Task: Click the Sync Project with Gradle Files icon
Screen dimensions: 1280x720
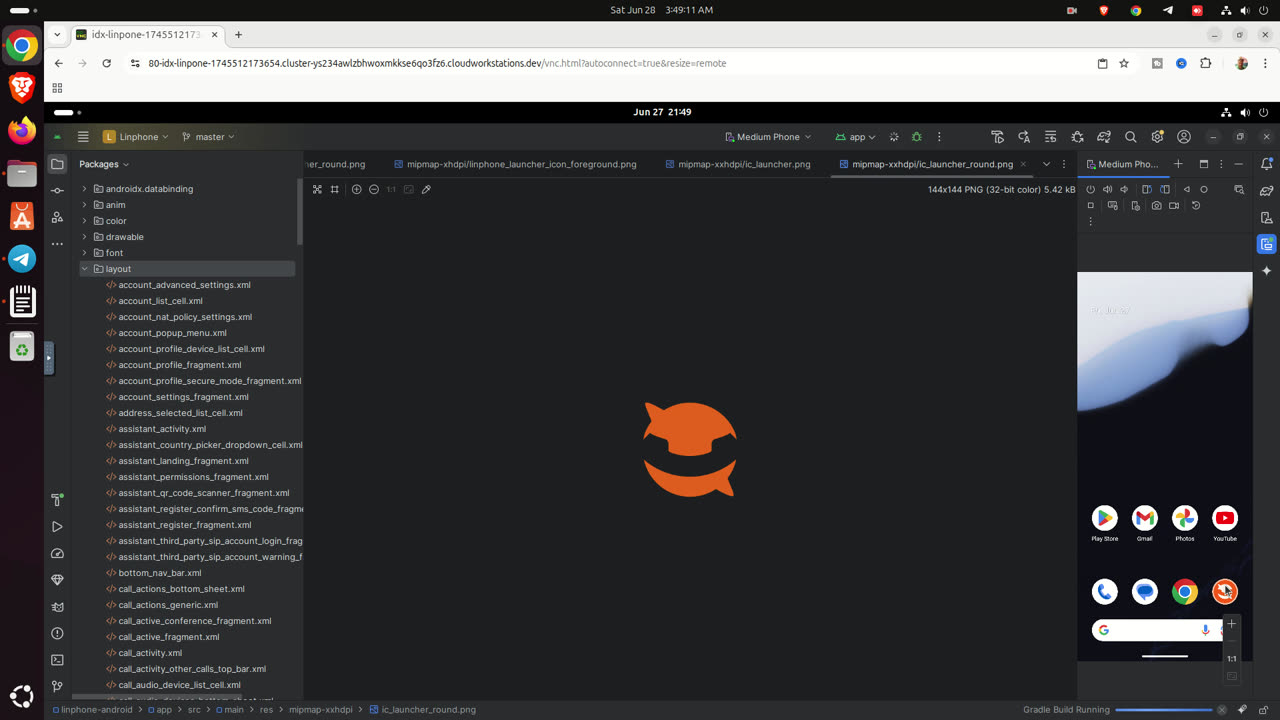Action: click(x=1104, y=137)
